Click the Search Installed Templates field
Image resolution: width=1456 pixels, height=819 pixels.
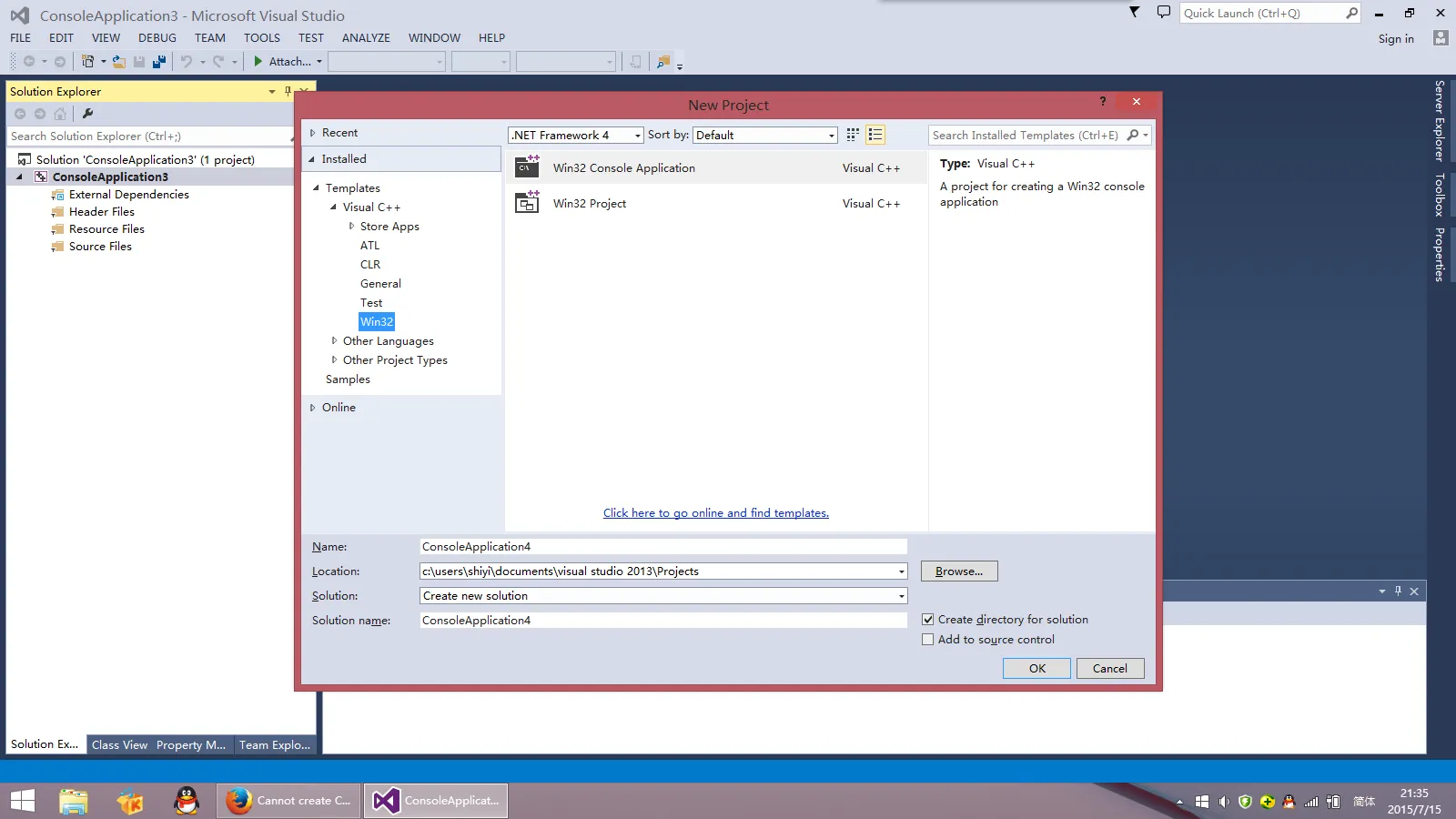click(x=1028, y=135)
